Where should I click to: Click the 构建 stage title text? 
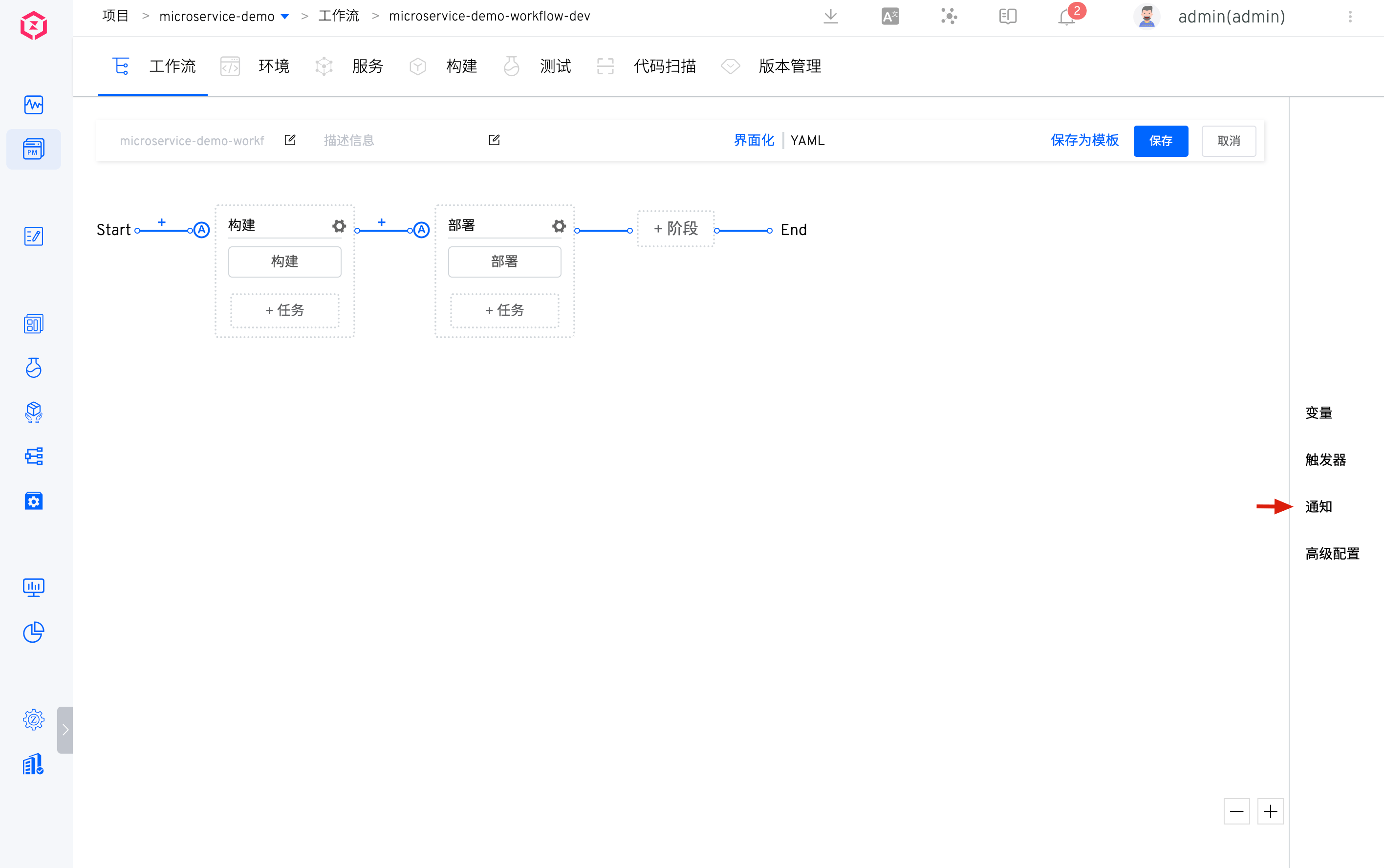click(242, 226)
